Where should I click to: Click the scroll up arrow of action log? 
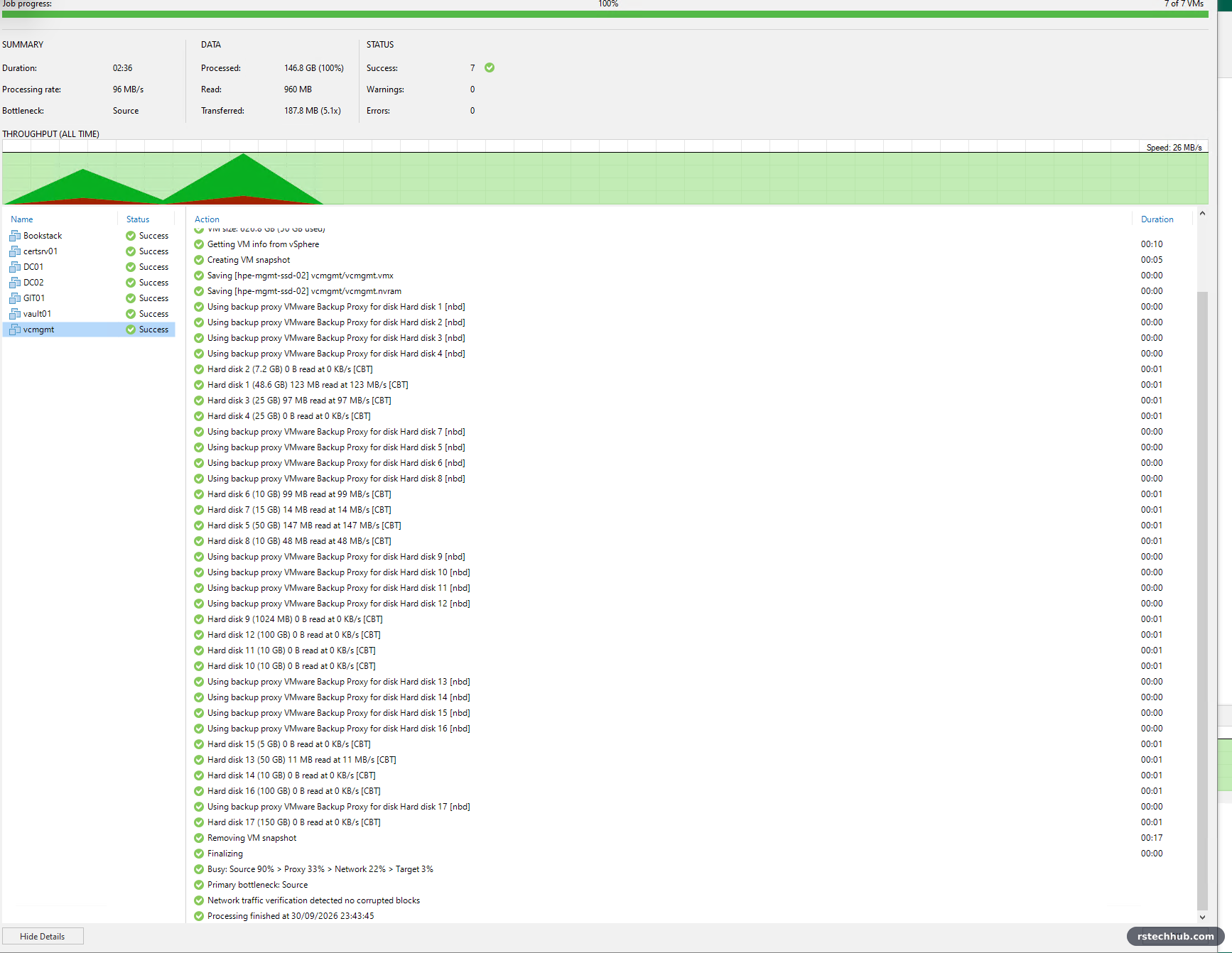[x=1202, y=213]
